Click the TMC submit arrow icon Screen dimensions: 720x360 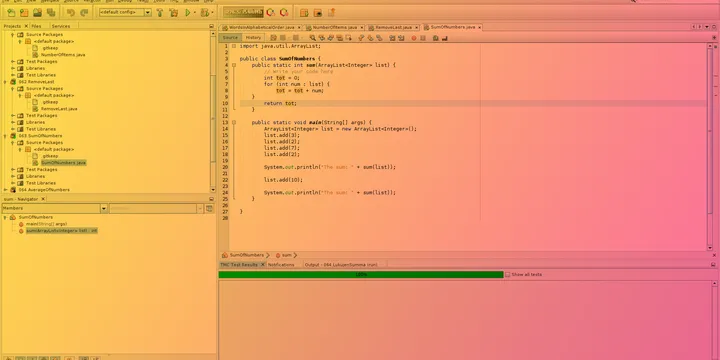coord(331,12)
